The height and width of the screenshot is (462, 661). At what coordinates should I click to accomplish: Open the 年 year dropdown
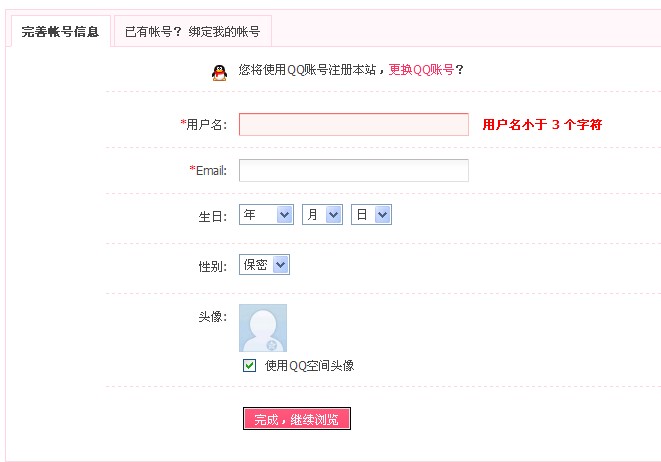click(266, 215)
